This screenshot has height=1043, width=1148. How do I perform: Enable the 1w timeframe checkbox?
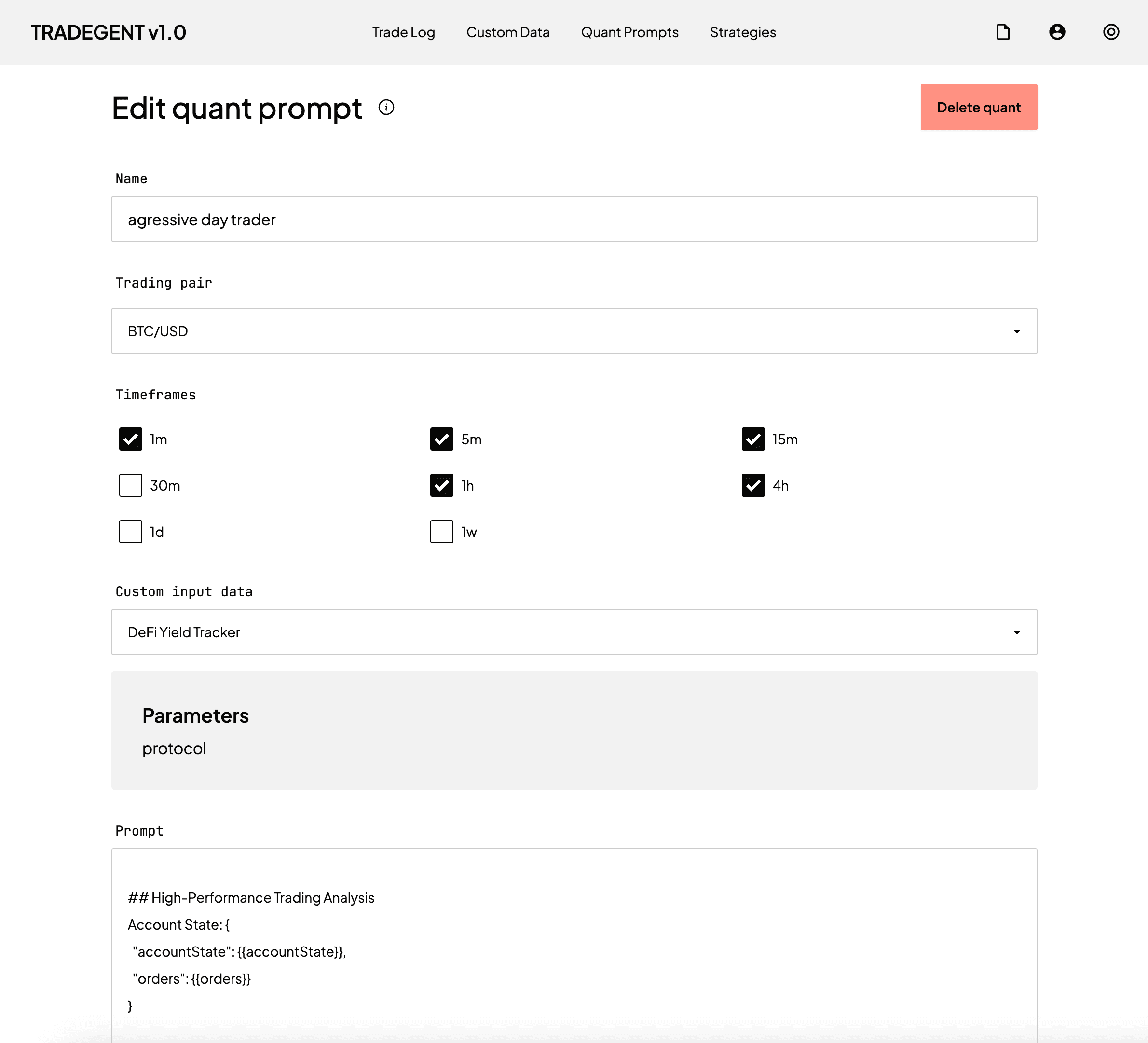(441, 532)
